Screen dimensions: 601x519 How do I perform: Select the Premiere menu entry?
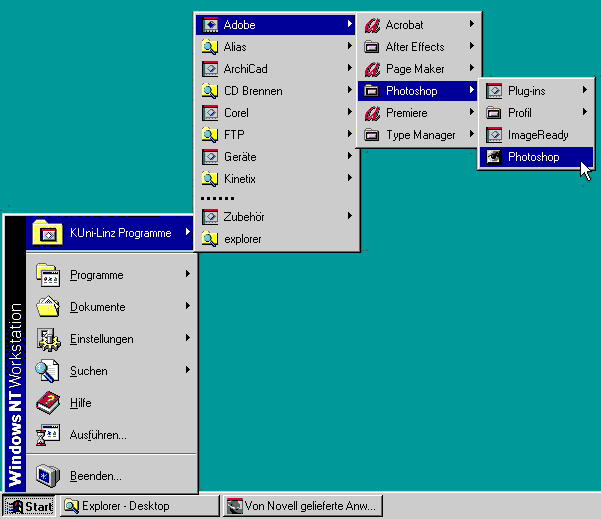418,113
